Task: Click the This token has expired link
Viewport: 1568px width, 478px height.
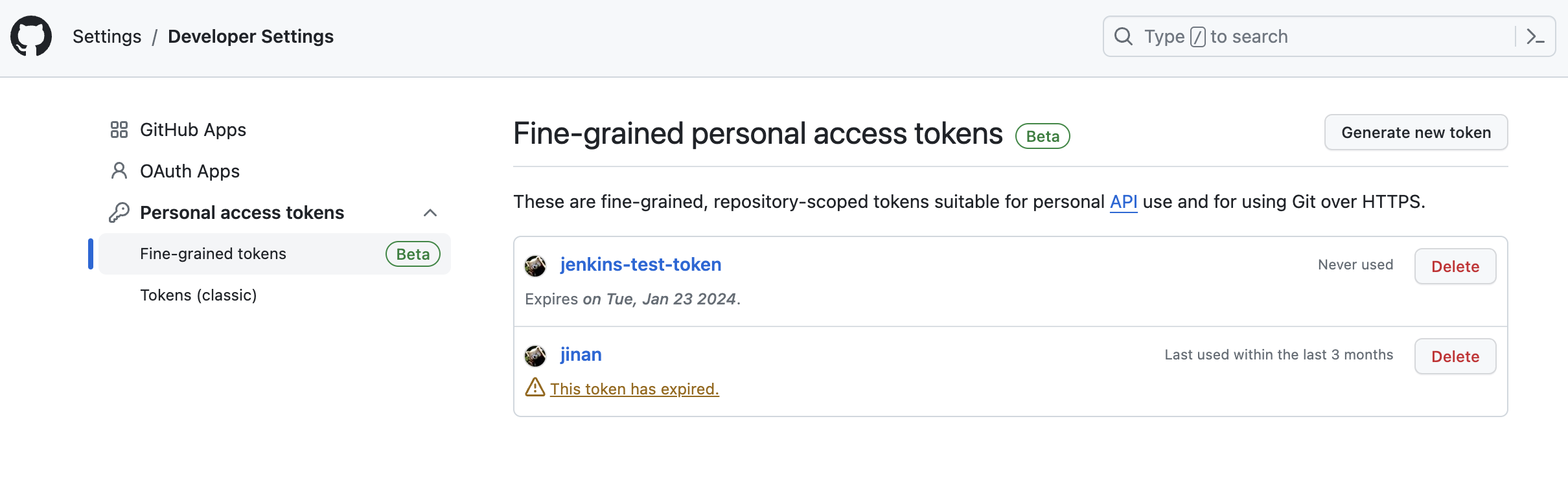Action: (634, 389)
